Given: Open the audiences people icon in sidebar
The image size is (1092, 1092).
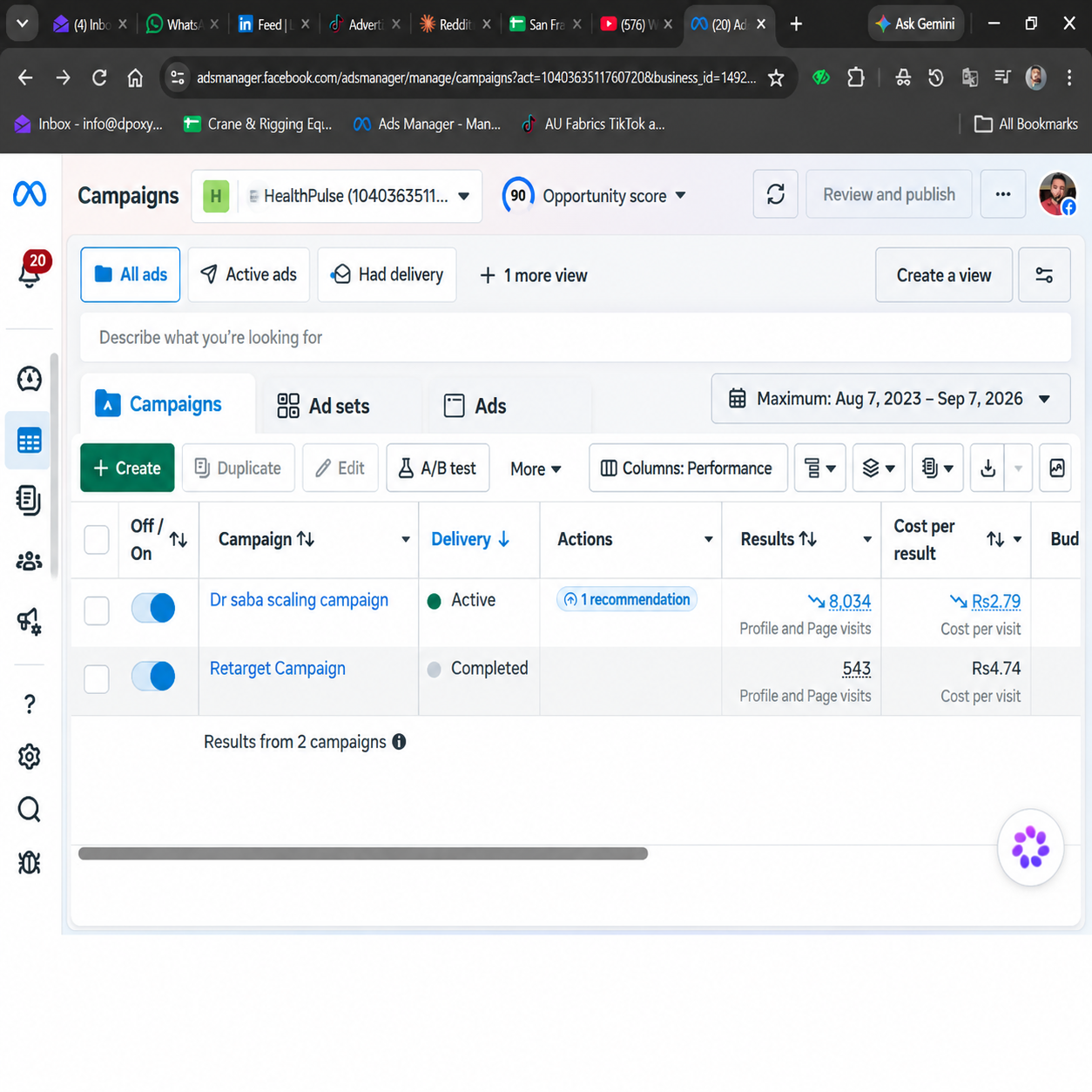Looking at the screenshot, I should click(x=30, y=562).
